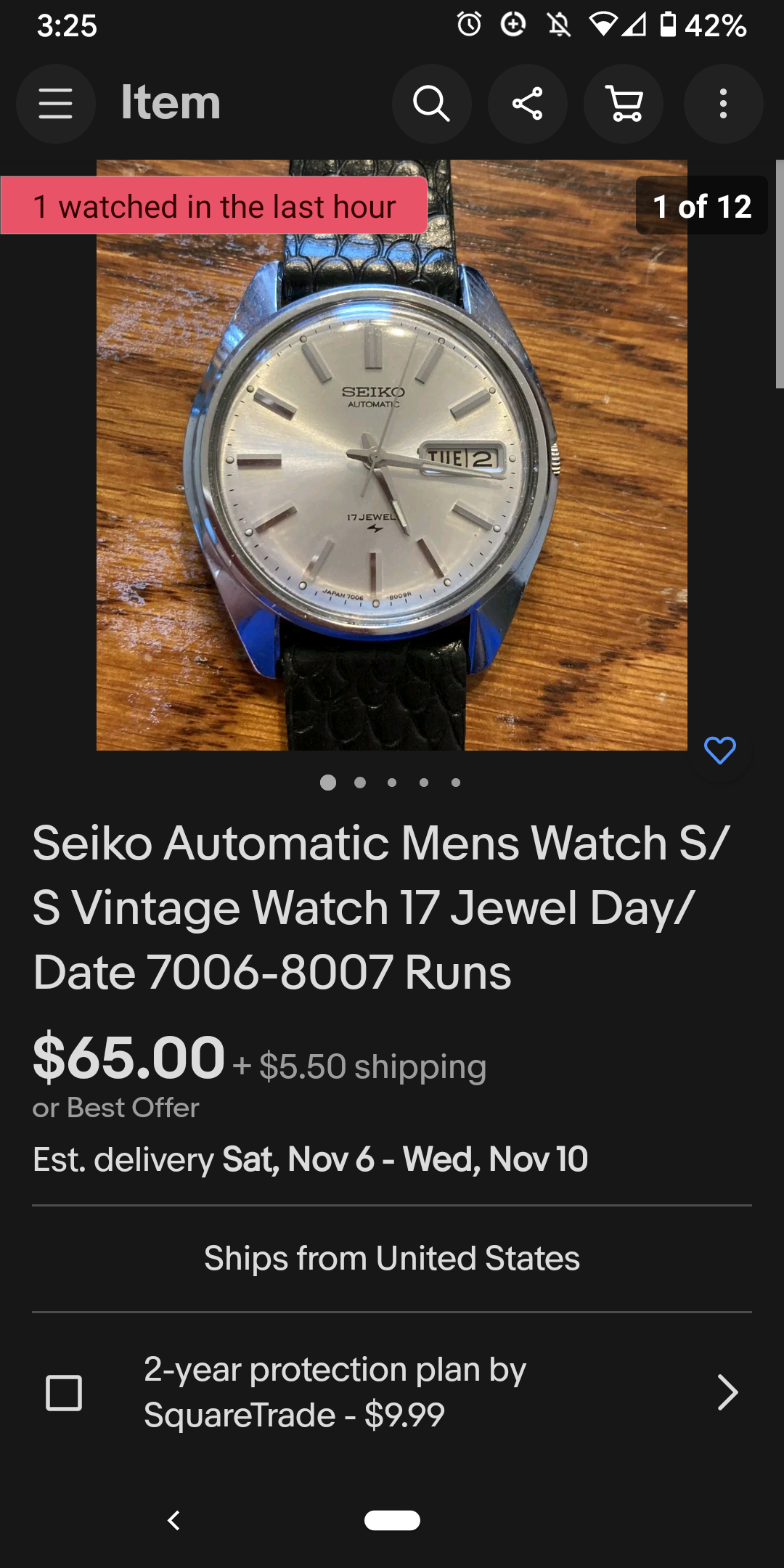Screen dimensions: 784x1568
Task: Select the page scrollbar handle
Action: point(780,274)
